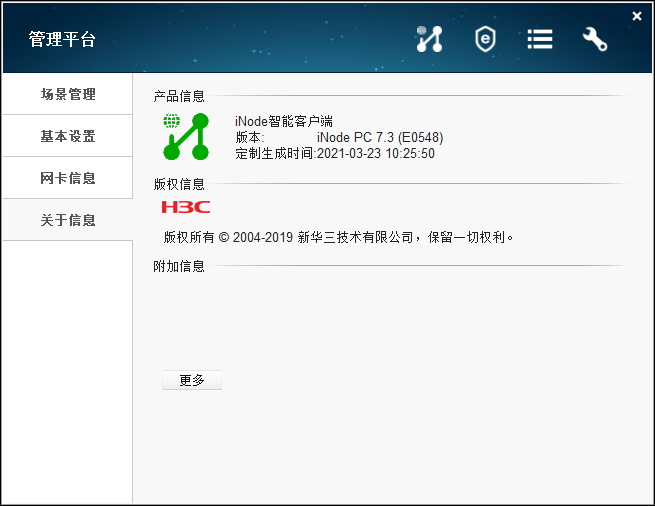Click the 版权信息 section heading
Image resolution: width=655 pixels, height=506 pixels.
tap(179, 184)
